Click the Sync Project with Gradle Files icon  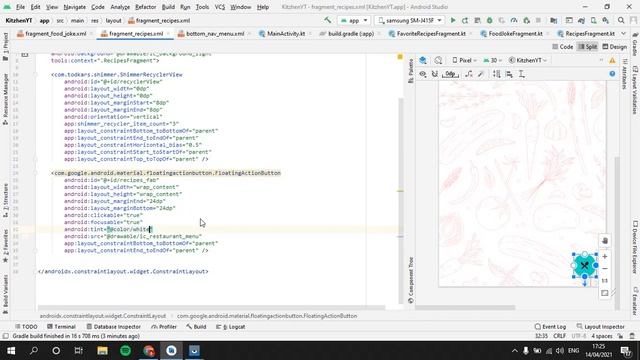[x=581, y=20]
